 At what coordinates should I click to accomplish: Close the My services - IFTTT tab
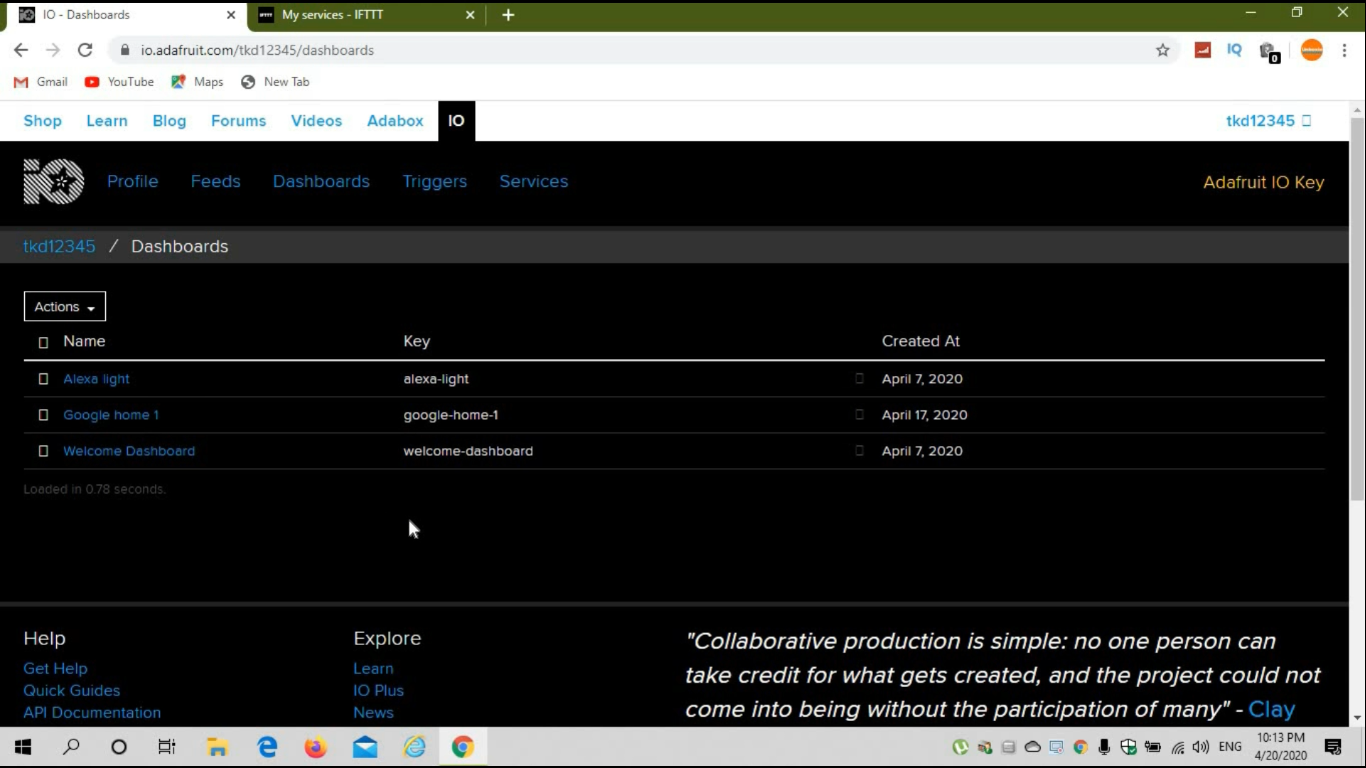(471, 15)
